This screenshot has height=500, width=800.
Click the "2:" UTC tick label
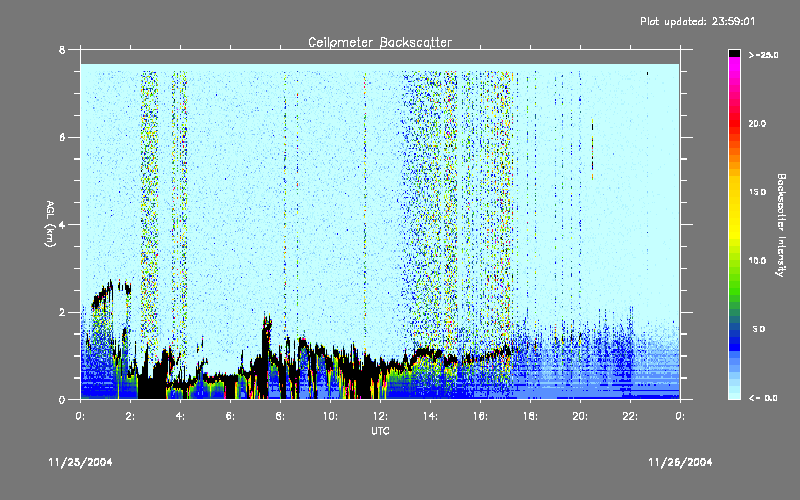pyautogui.click(x=130, y=416)
